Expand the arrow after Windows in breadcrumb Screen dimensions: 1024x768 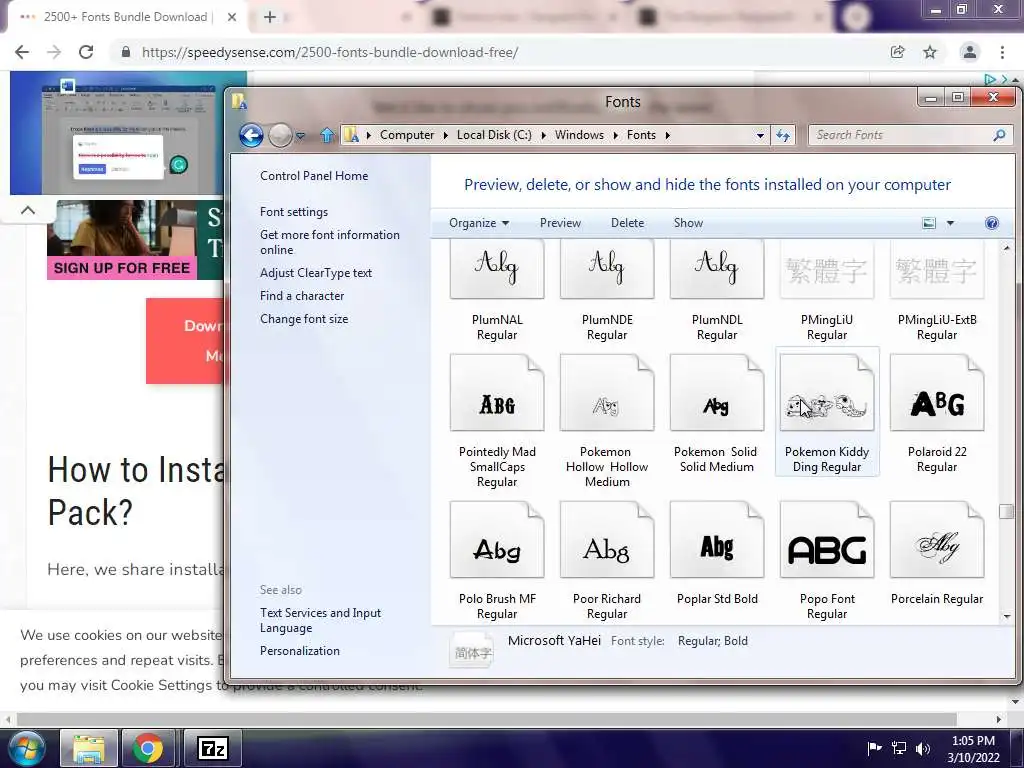(x=615, y=135)
